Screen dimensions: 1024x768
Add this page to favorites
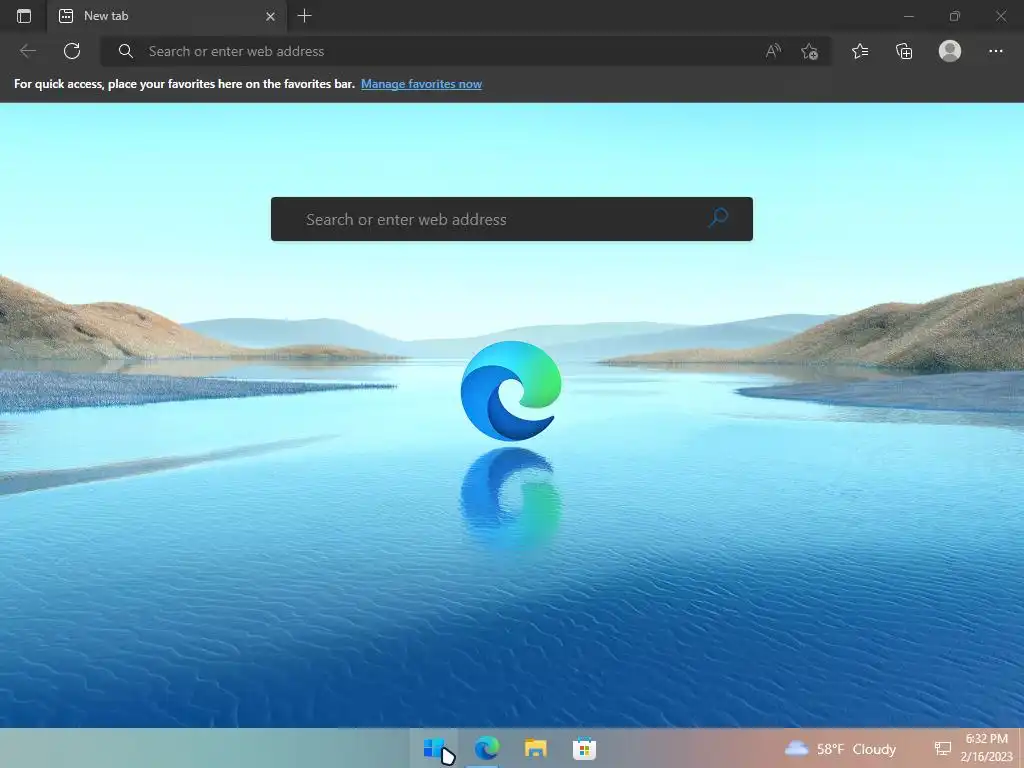(810, 52)
